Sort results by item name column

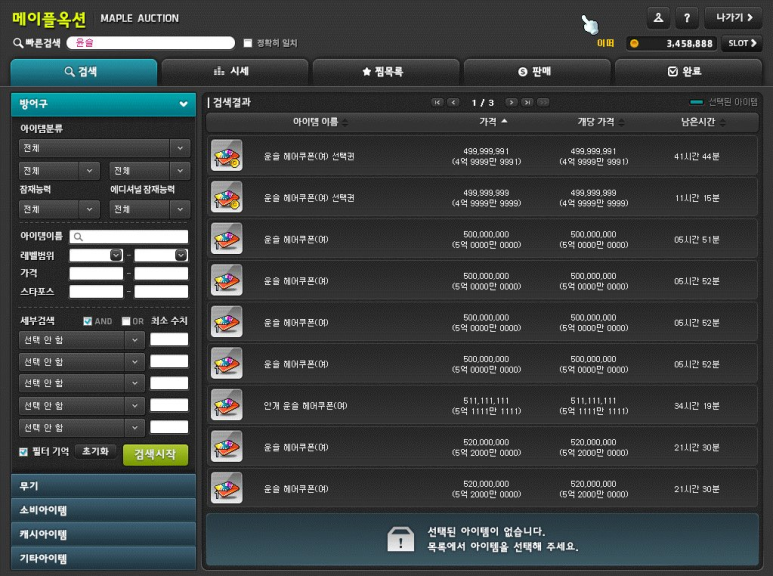(x=320, y=122)
